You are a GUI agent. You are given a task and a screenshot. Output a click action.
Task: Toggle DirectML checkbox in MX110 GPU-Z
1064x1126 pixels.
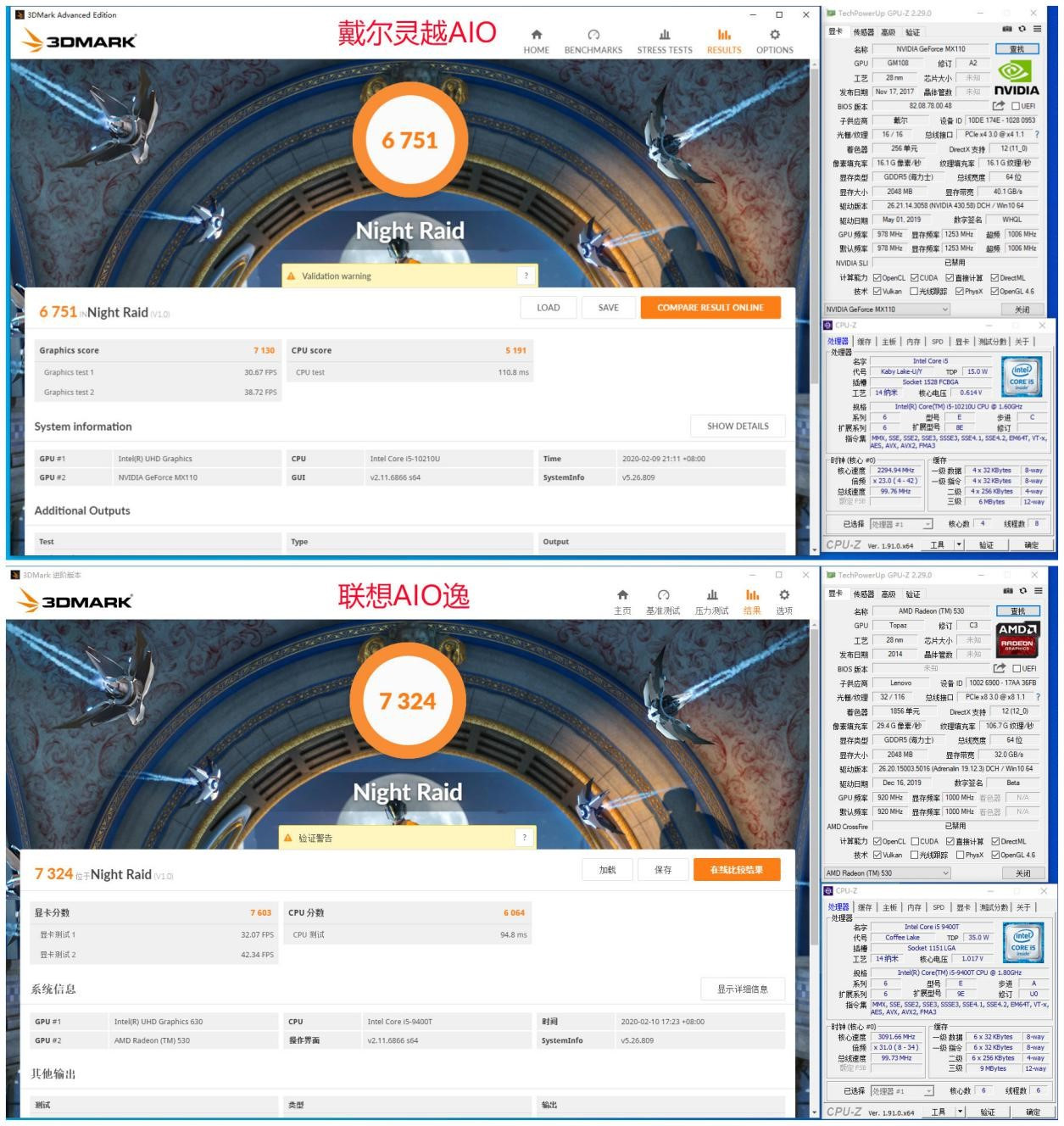994,277
